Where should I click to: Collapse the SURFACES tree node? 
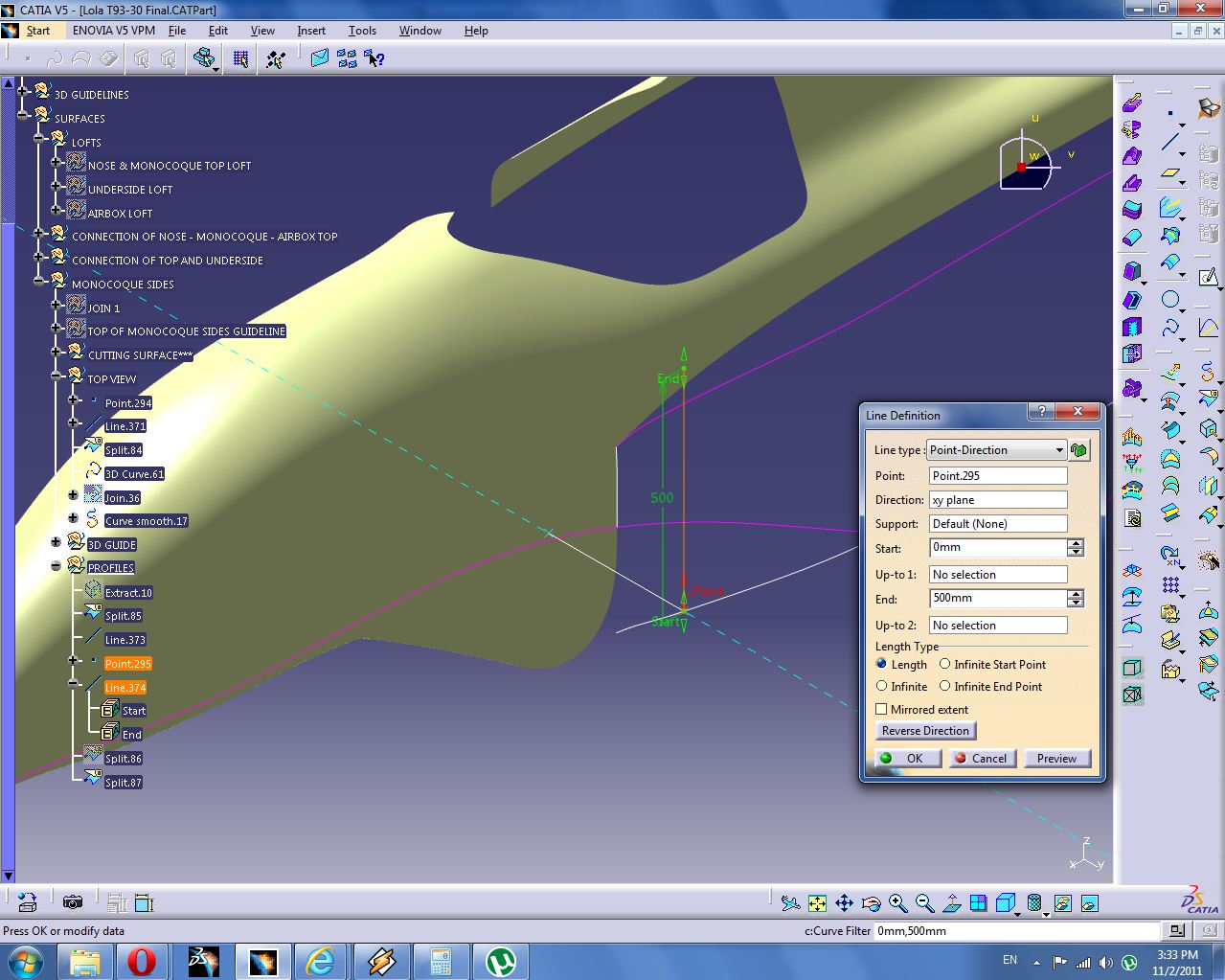[23, 114]
